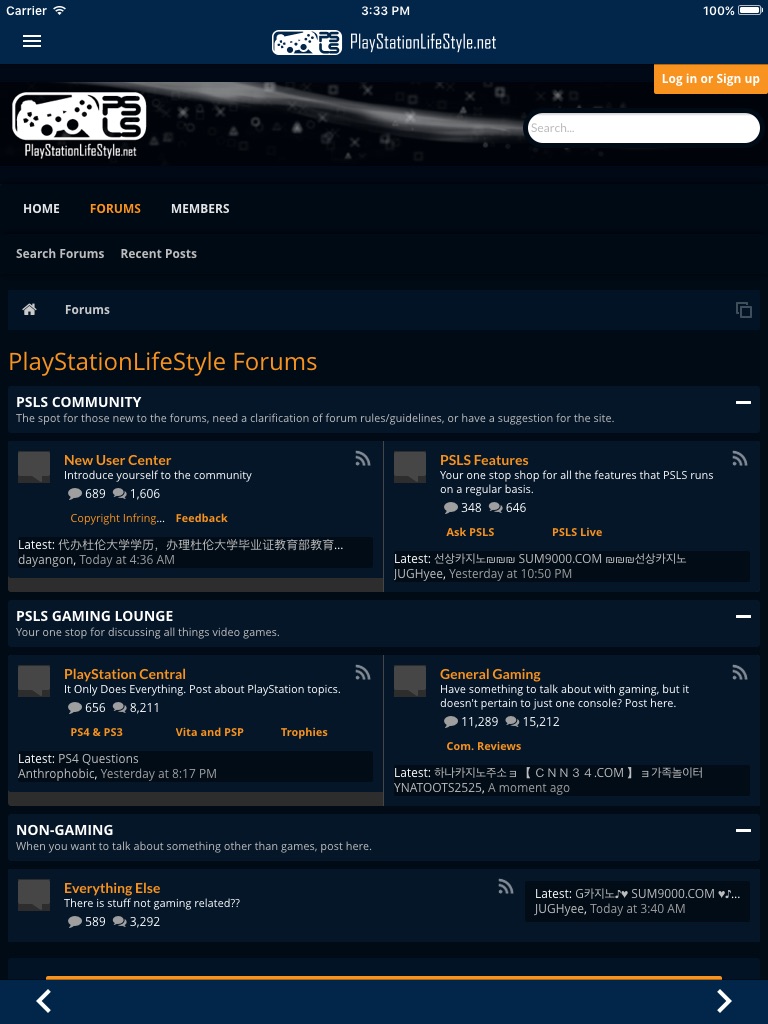Focus the Search input field
This screenshot has height=1024, width=768.
643,128
